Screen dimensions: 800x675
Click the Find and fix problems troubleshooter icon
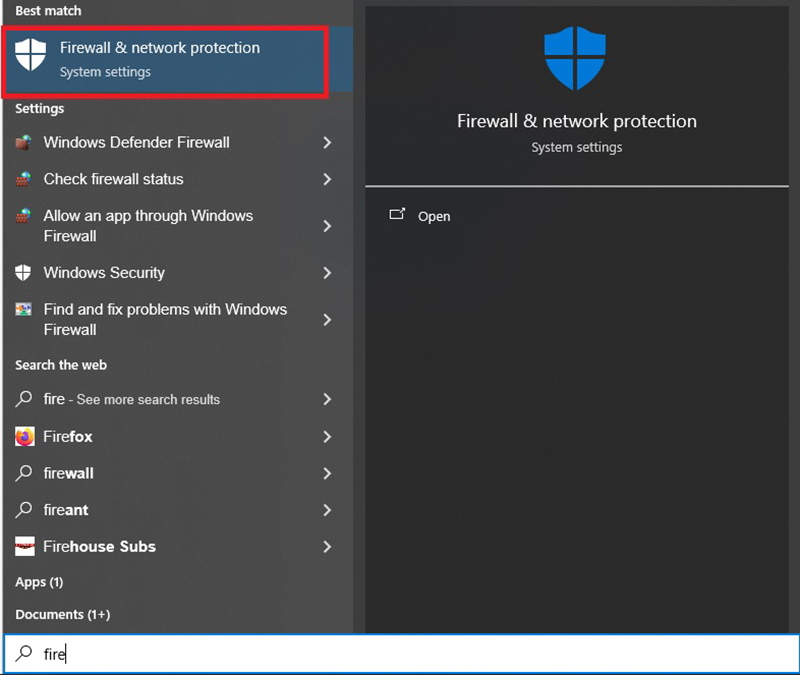tap(23, 309)
